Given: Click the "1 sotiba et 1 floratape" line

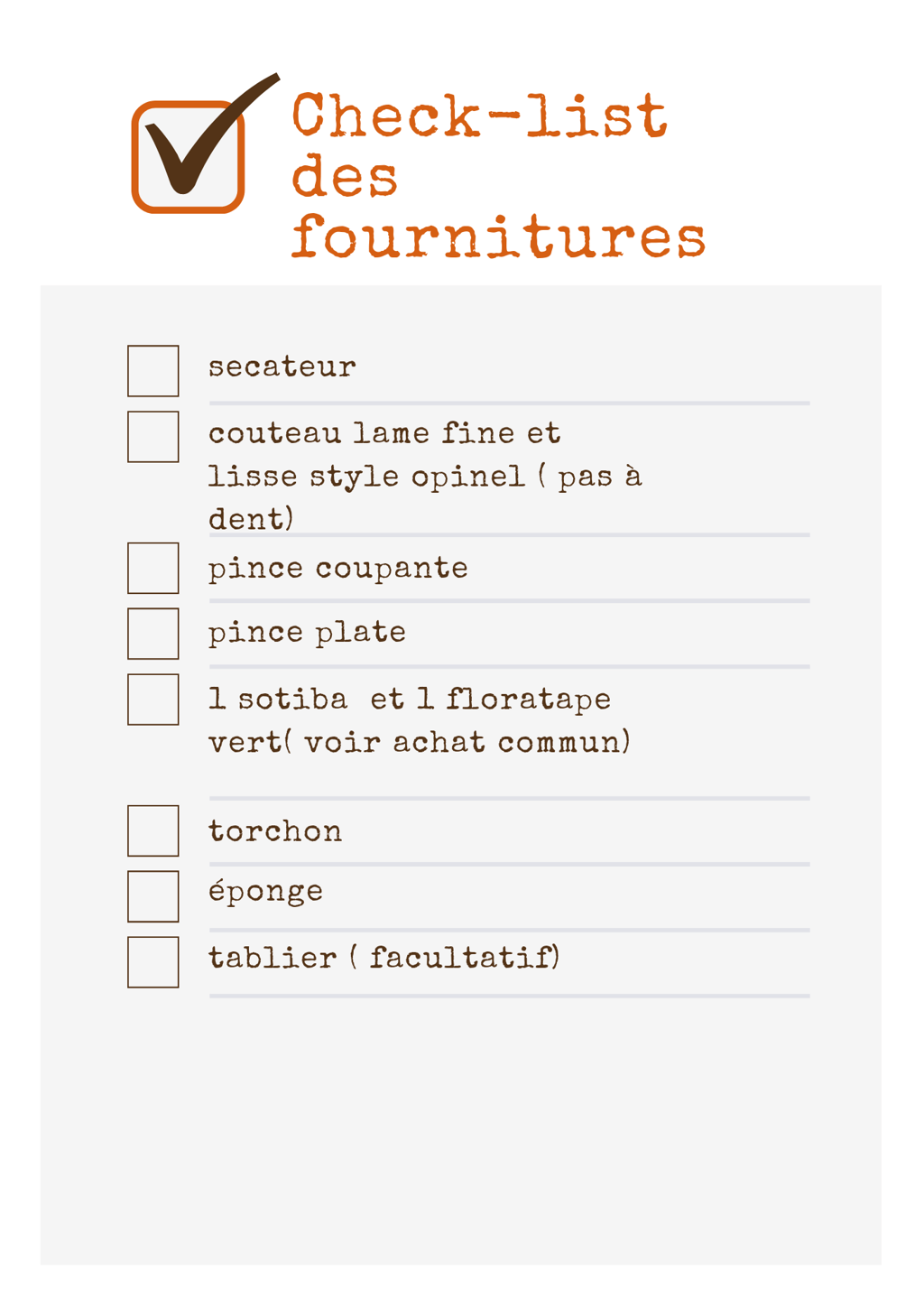Looking at the screenshot, I should tap(410, 700).
